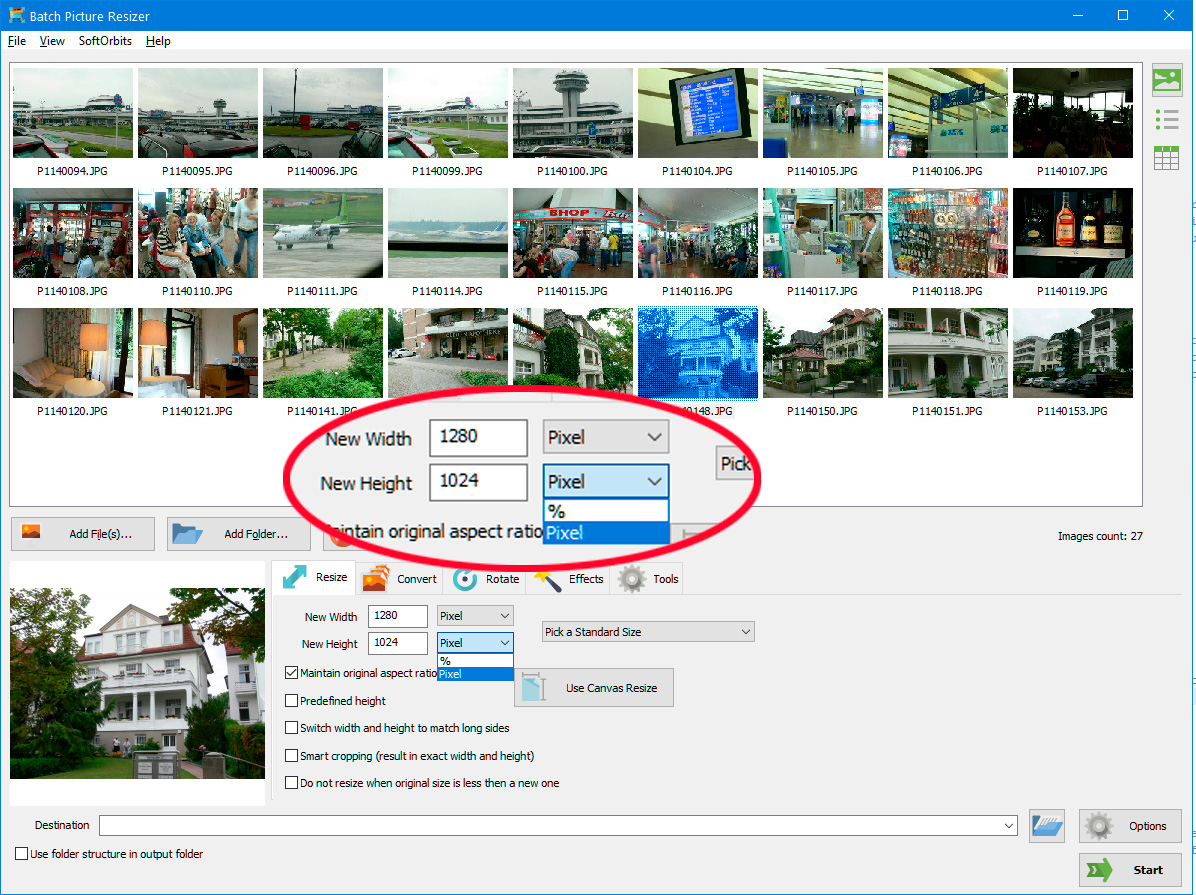This screenshot has height=895, width=1196.
Task: Expand the New Width unit dropdown
Action: pos(476,616)
